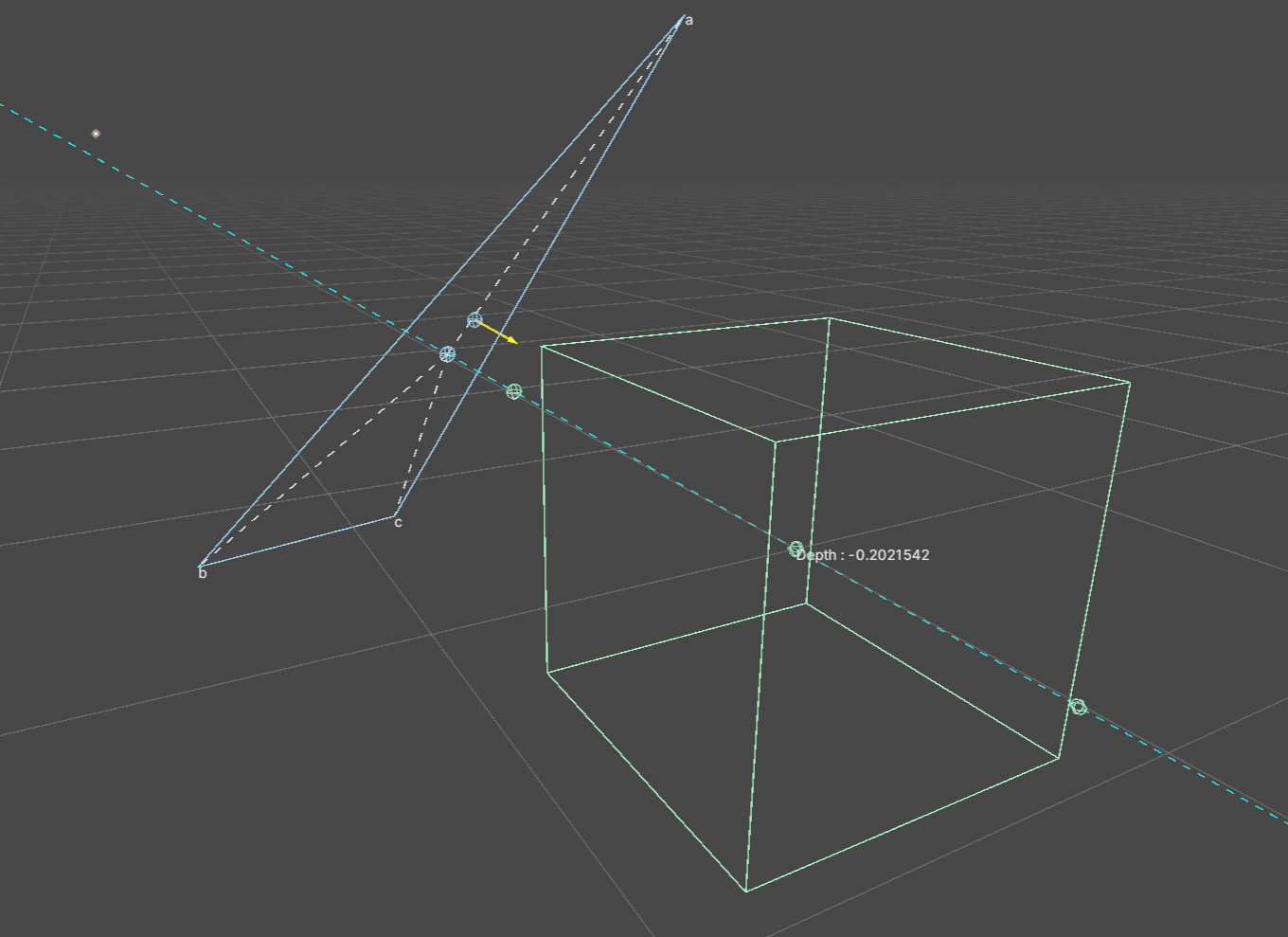Select the blue sphere handle above the arrow
This screenshot has height=937, width=1288.
pos(475,321)
